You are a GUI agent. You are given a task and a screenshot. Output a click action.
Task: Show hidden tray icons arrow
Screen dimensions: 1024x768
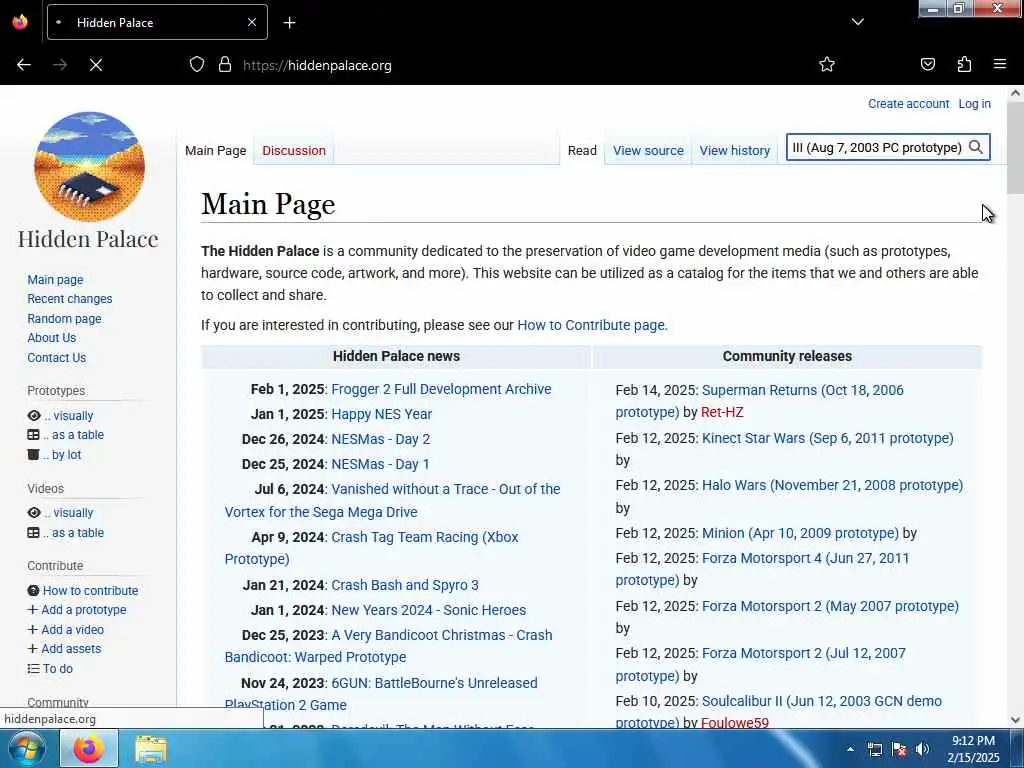point(850,749)
